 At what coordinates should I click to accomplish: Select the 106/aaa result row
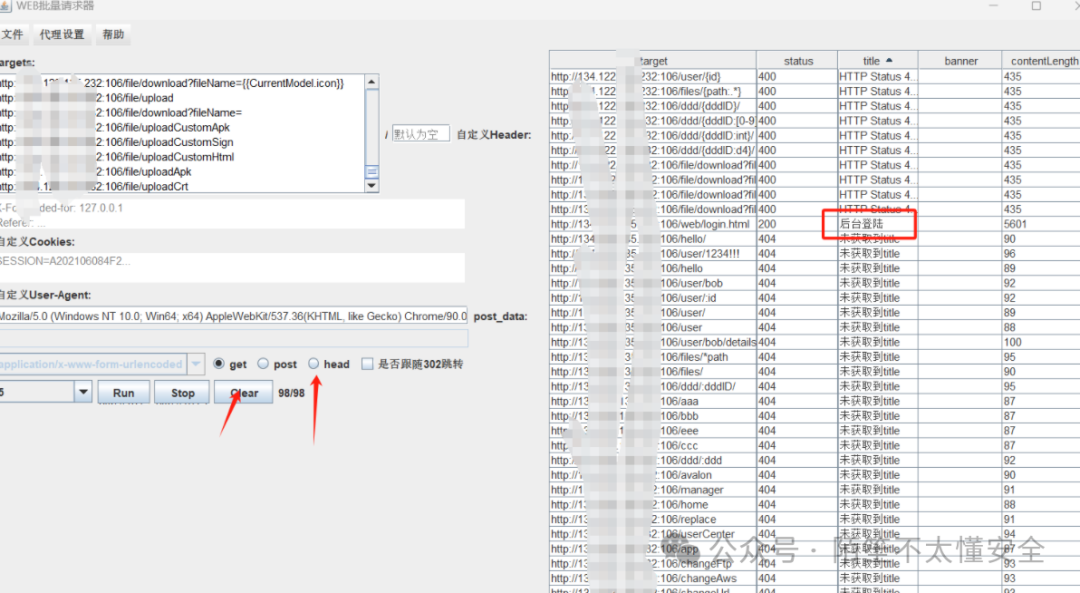pos(814,401)
